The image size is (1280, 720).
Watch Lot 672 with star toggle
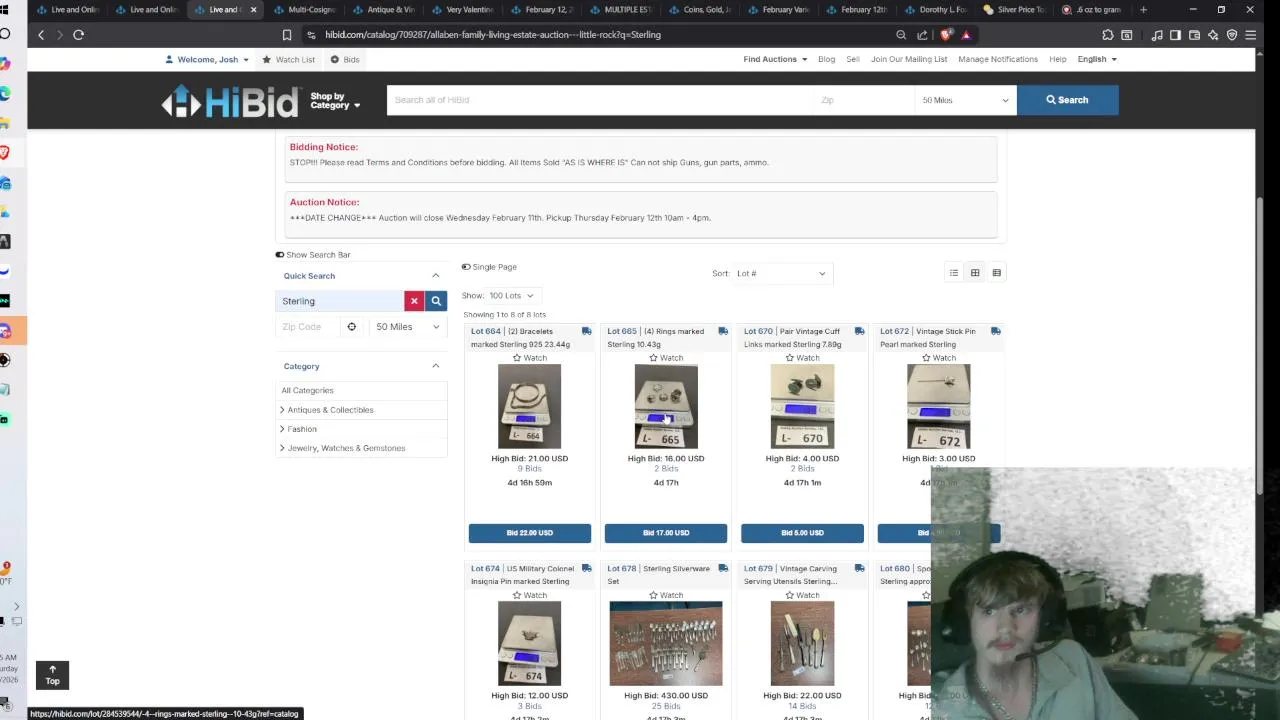pyautogui.click(x=939, y=358)
